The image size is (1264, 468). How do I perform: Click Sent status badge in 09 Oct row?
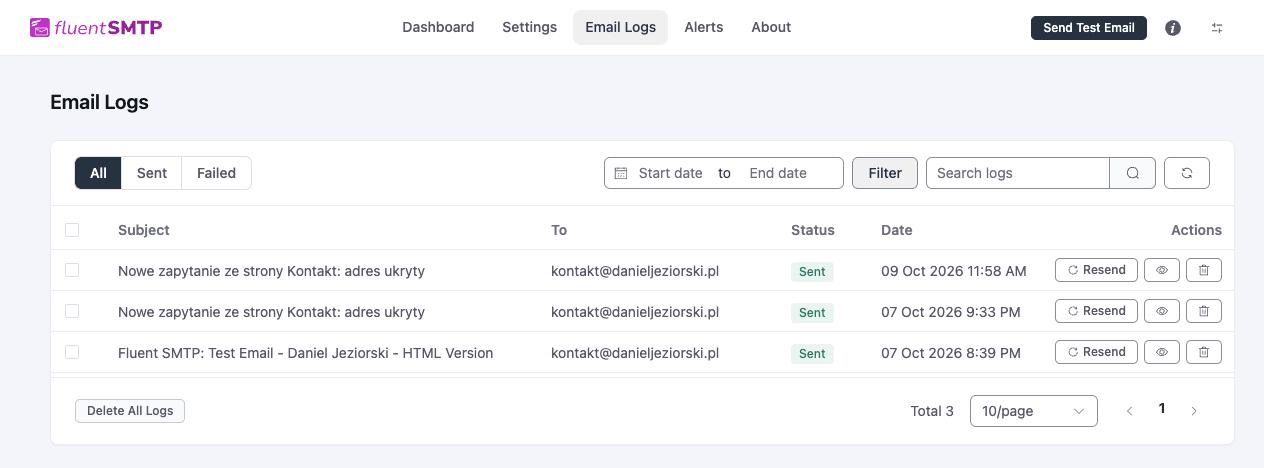[812, 272]
